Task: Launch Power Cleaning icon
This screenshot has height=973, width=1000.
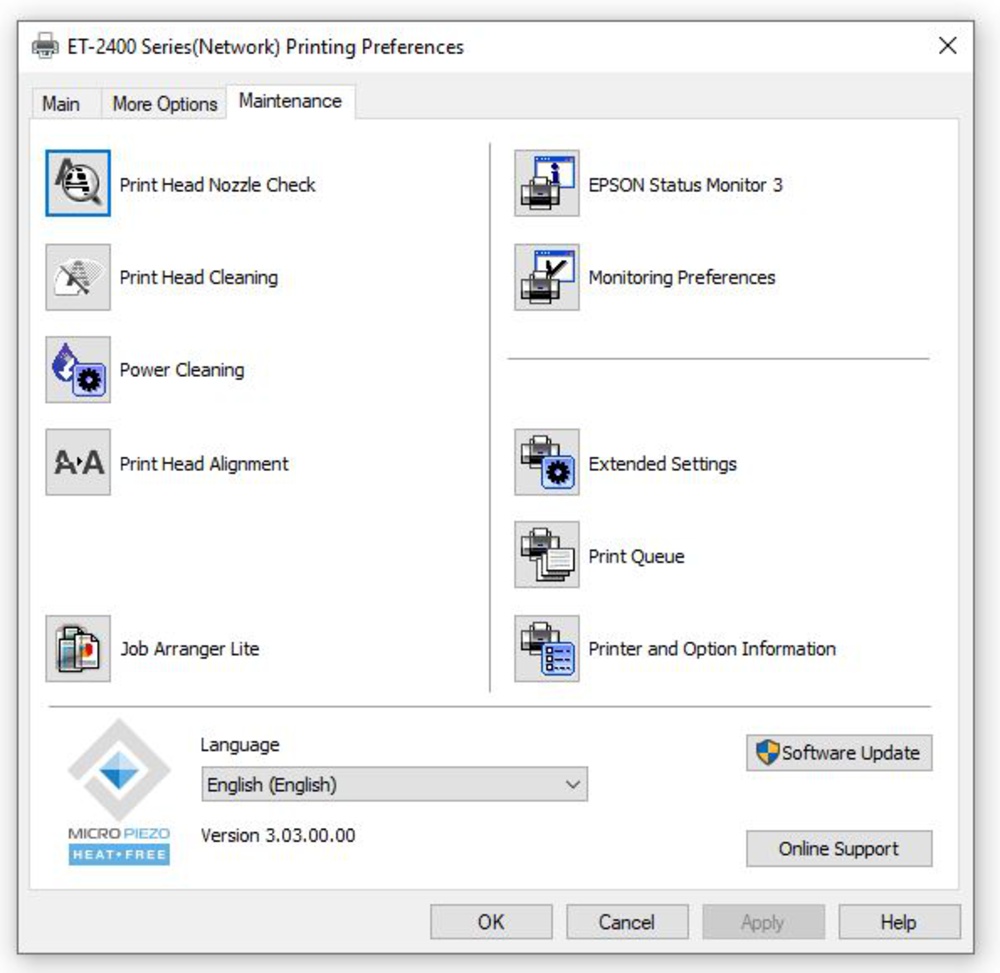Action: click(78, 370)
